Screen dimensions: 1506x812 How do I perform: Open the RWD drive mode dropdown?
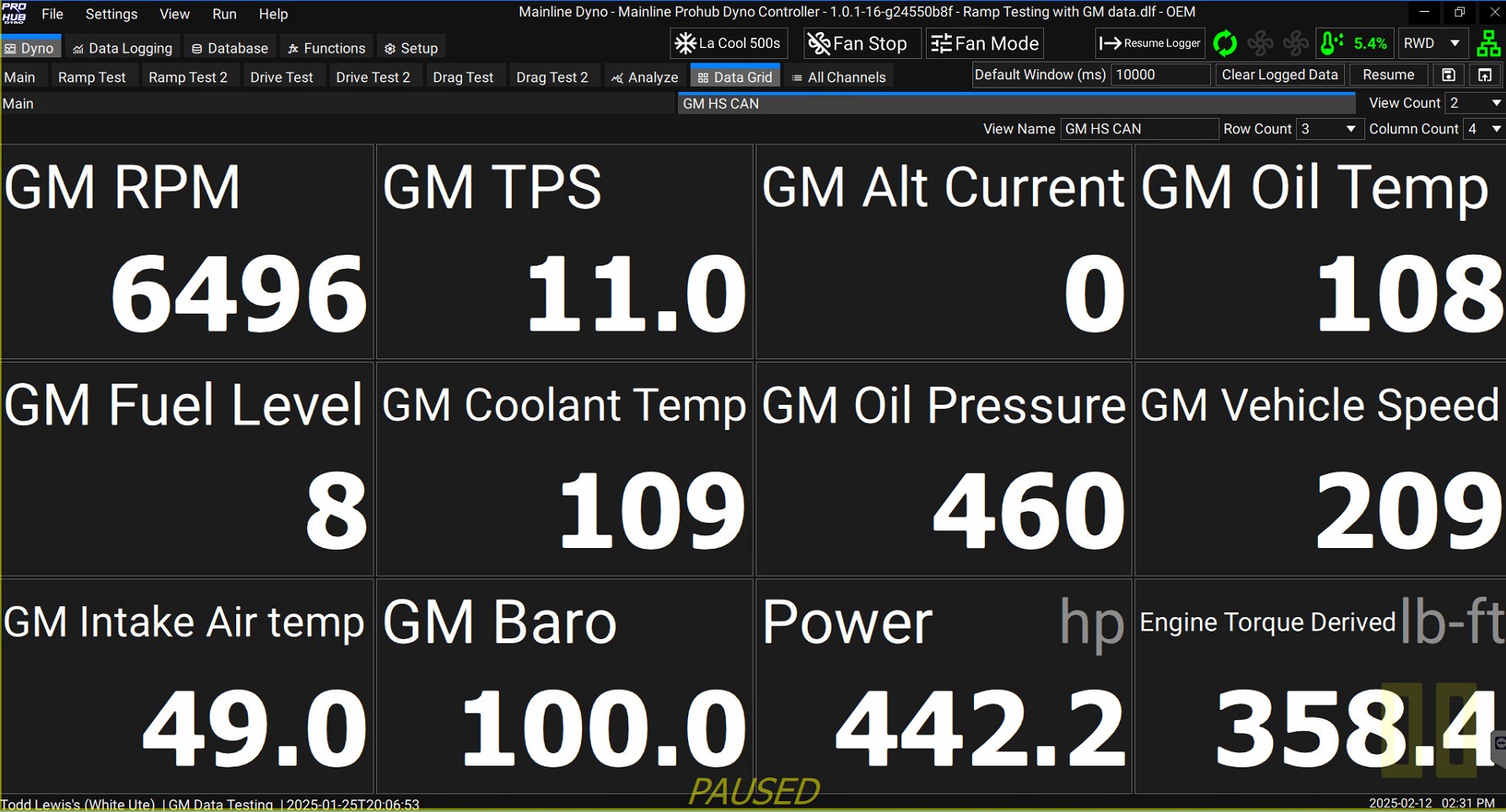pos(1432,43)
